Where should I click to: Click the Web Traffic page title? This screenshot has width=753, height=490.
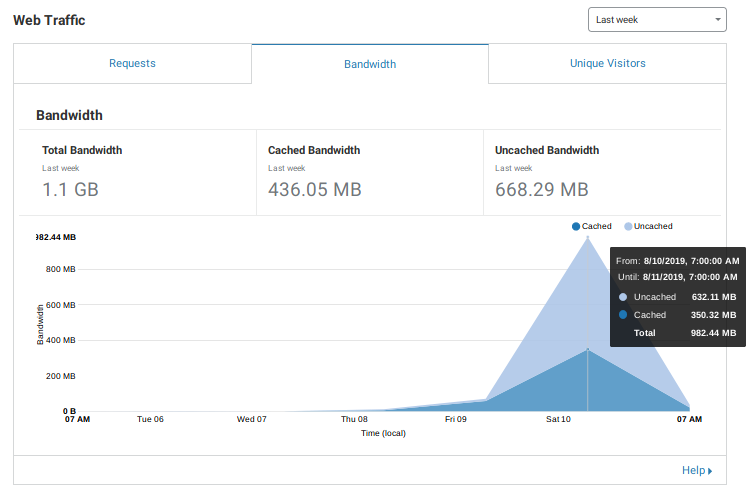[49, 20]
